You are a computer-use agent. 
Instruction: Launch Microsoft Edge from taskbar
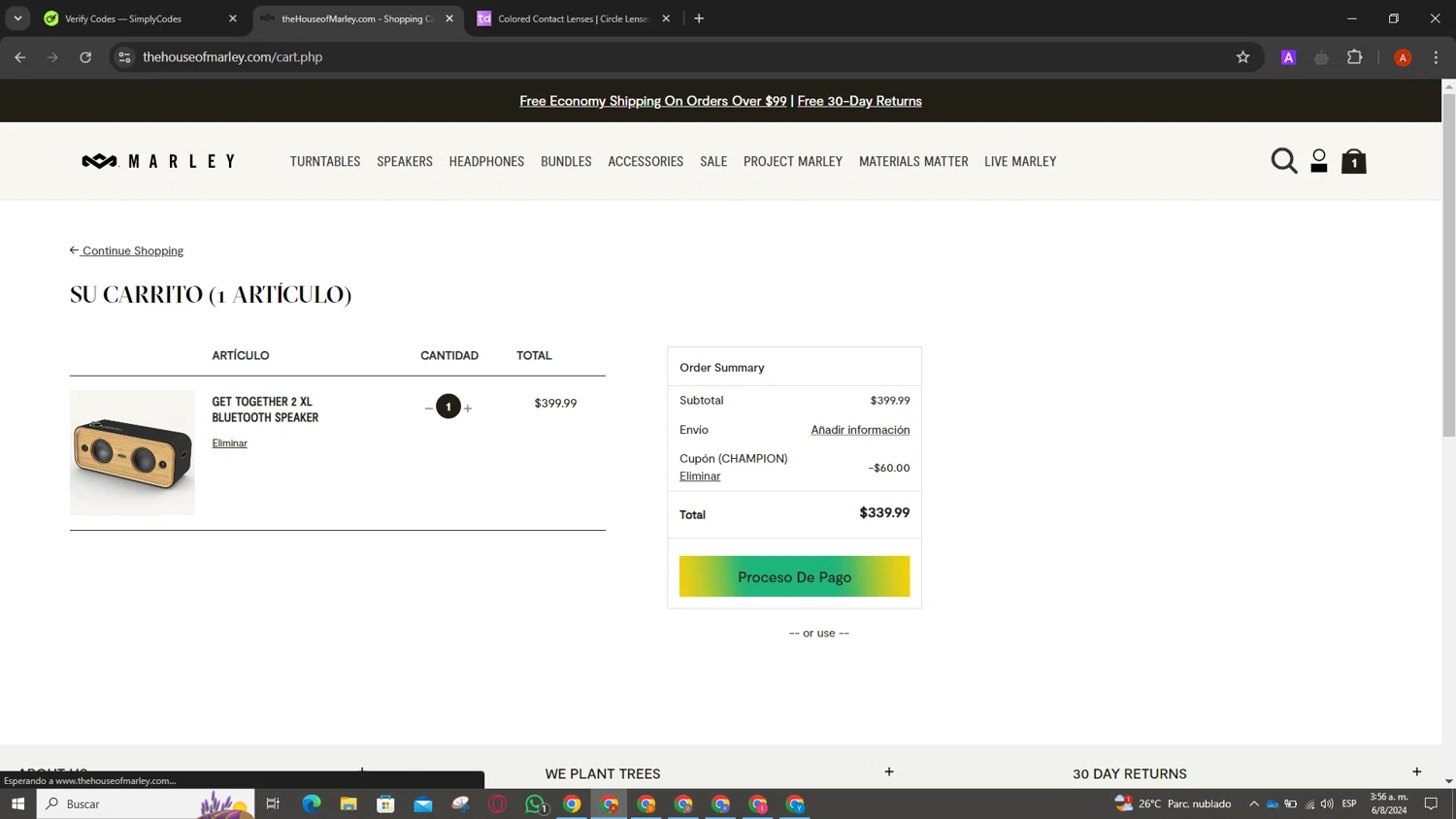click(312, 803)
